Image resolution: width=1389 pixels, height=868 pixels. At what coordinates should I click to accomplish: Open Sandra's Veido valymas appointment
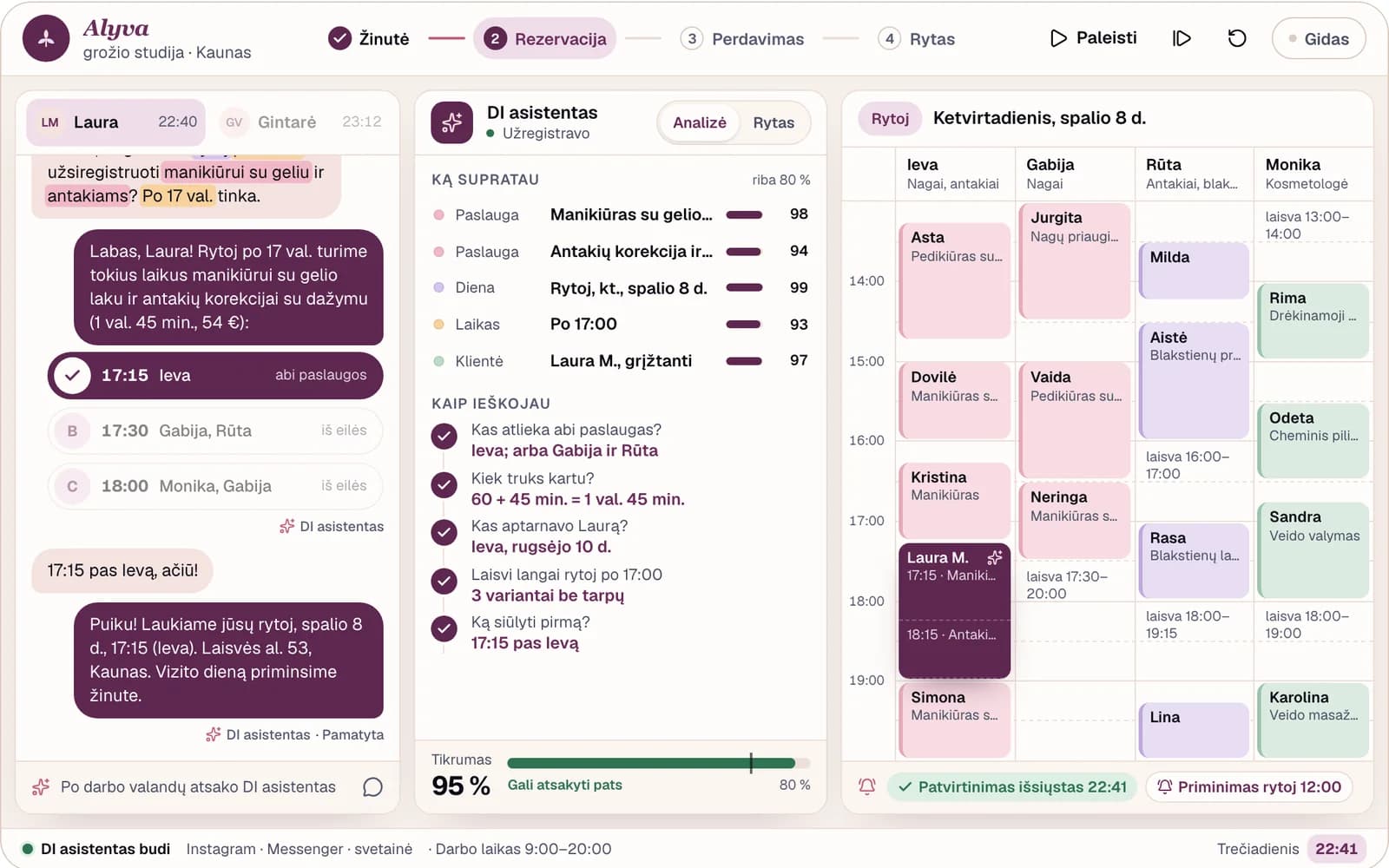tap(1313, 549)
